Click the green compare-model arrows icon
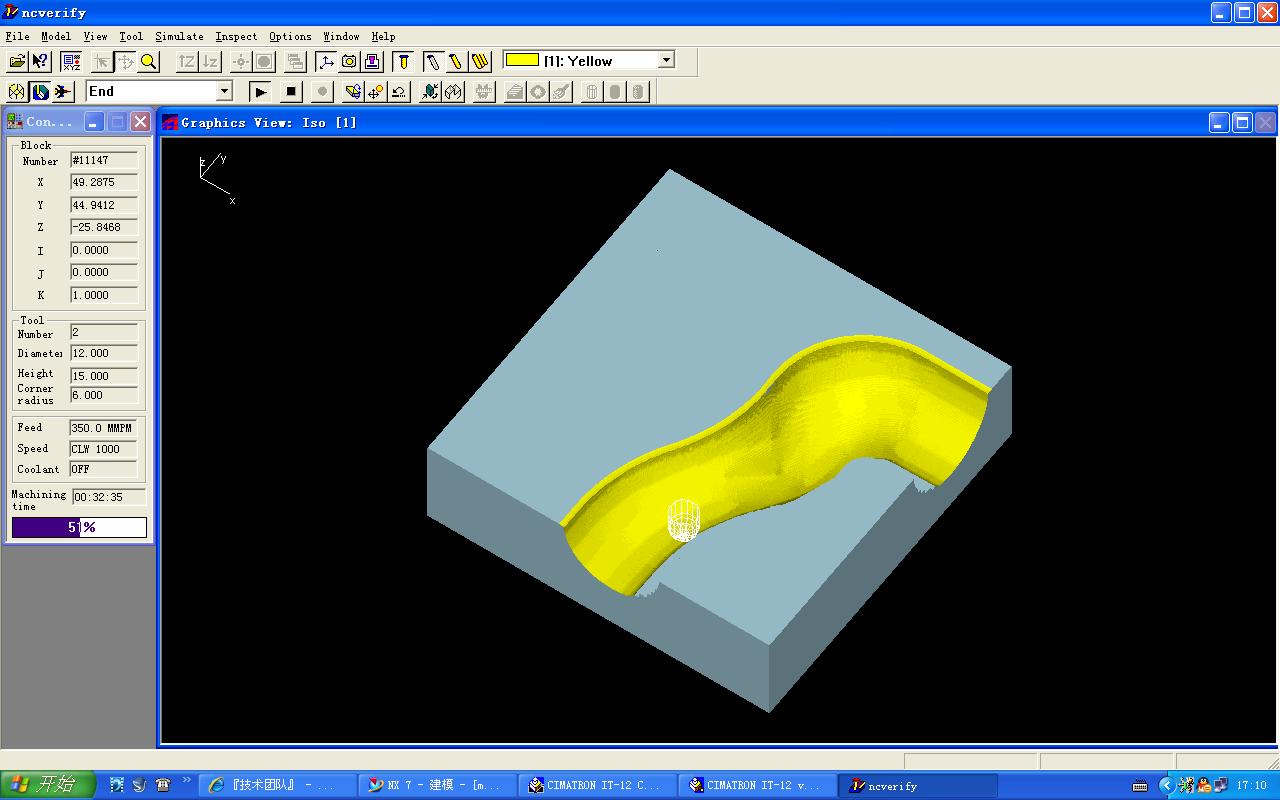 (x=430, y=91)
